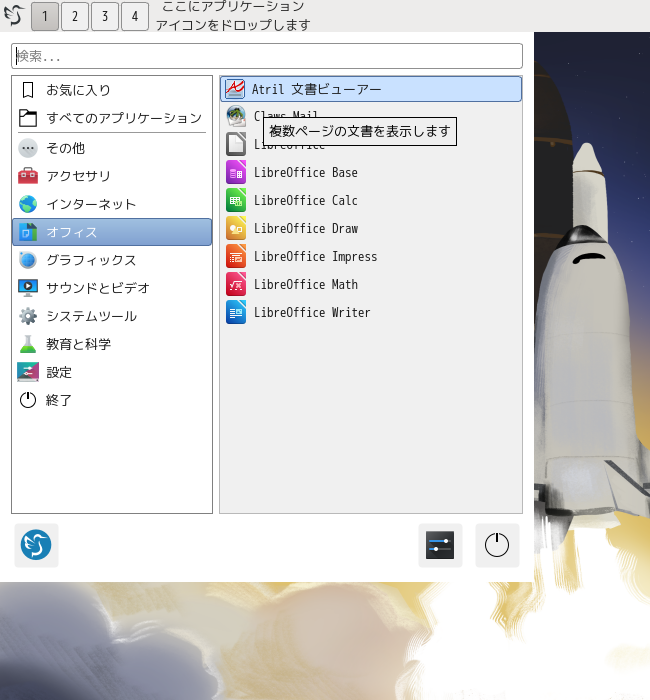Screen dimensions: 650x700
Task: Switch to workspace 1
Action: (45, 16)
